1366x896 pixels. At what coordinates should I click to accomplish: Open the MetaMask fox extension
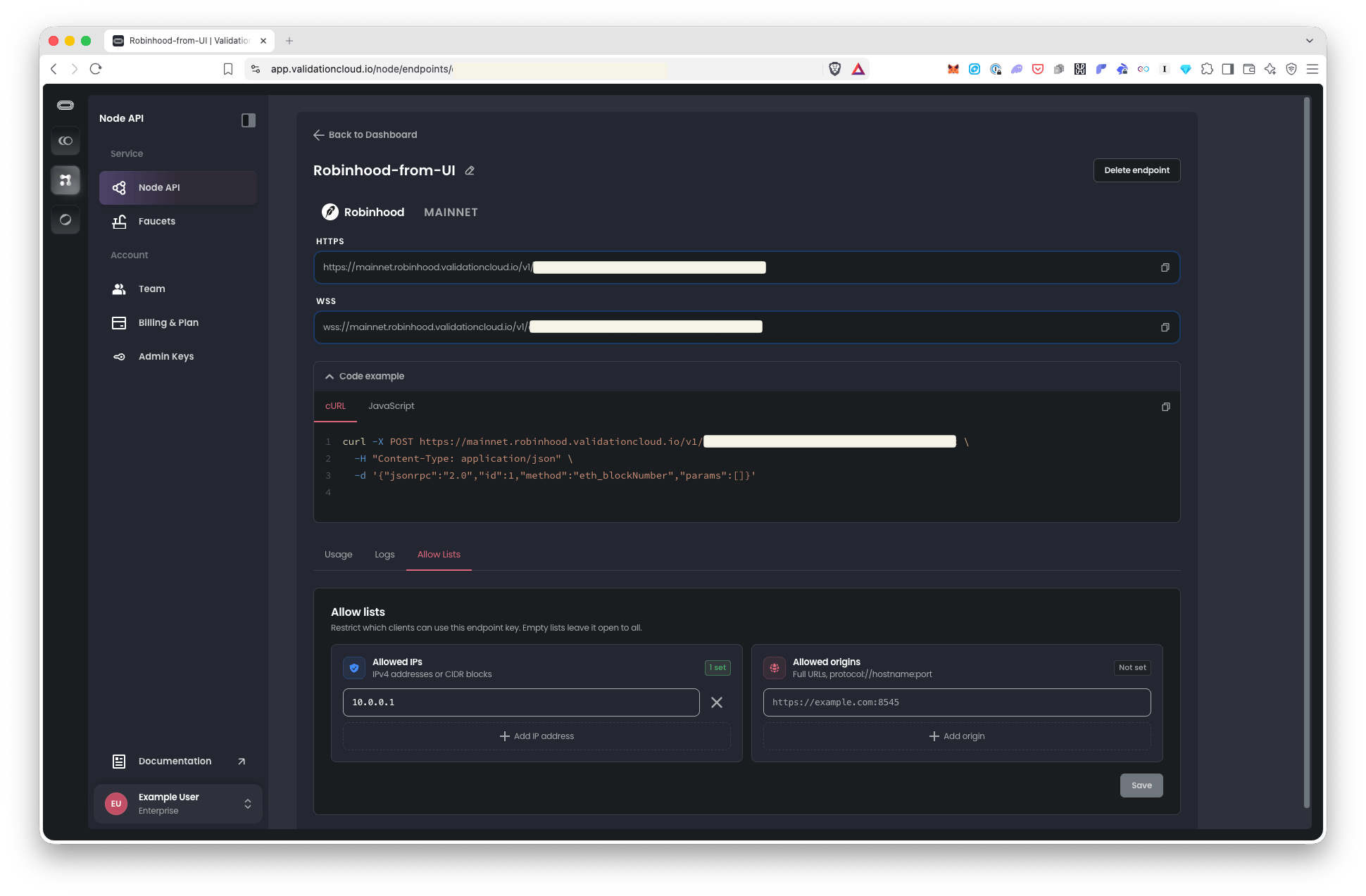953,69
